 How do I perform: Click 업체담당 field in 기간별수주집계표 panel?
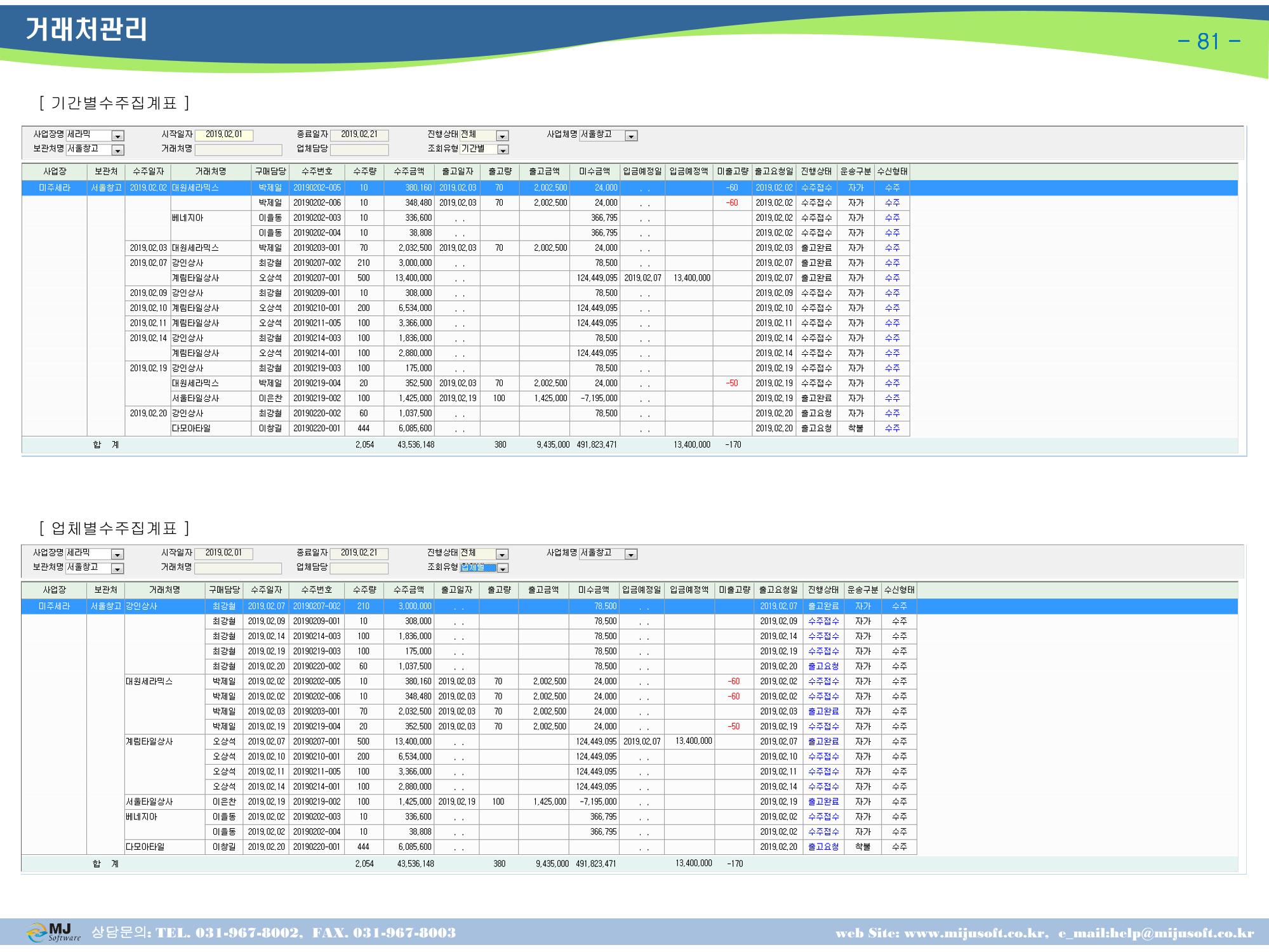pos(359,150)
